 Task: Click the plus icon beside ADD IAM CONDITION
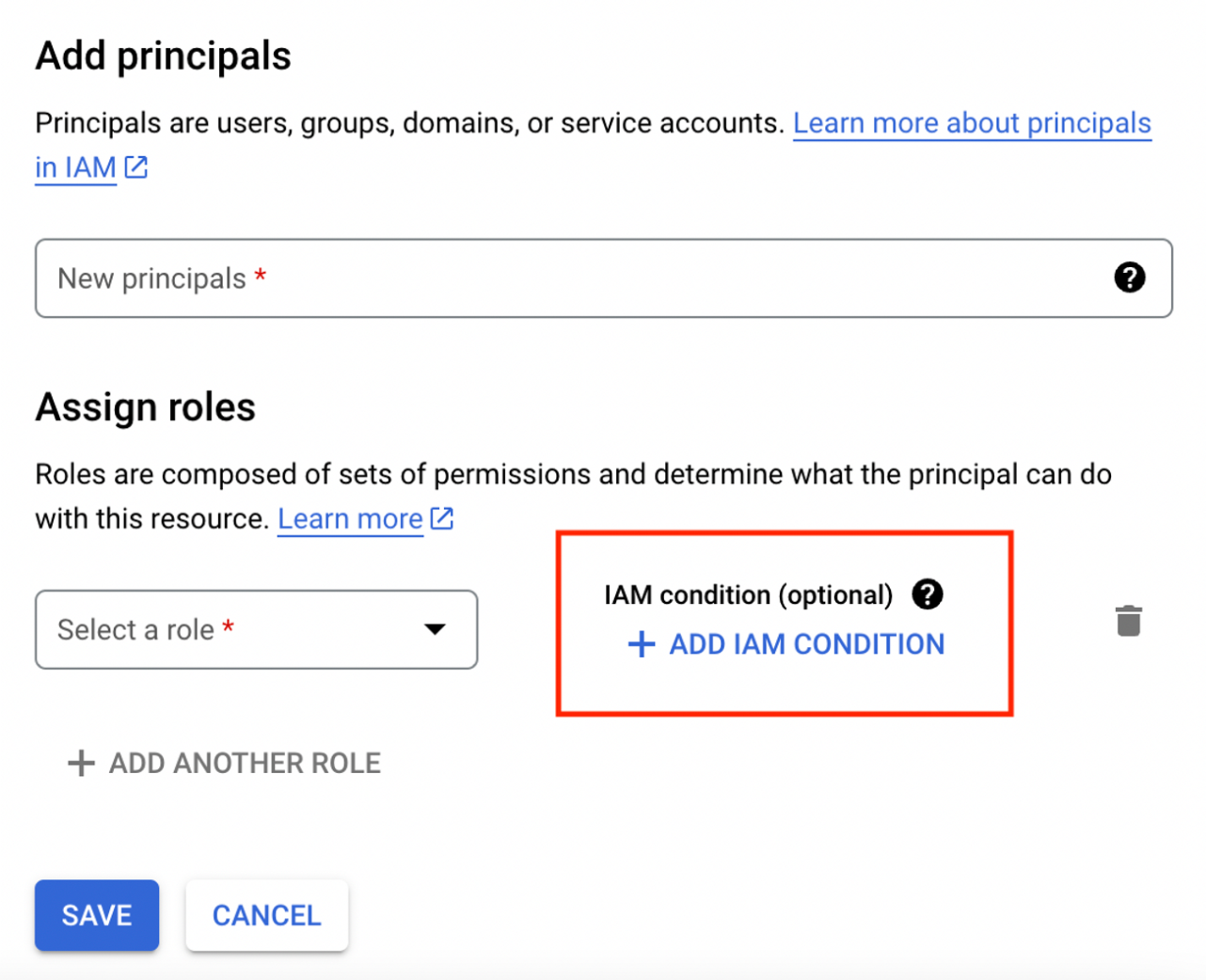click(x=642, y=644)
